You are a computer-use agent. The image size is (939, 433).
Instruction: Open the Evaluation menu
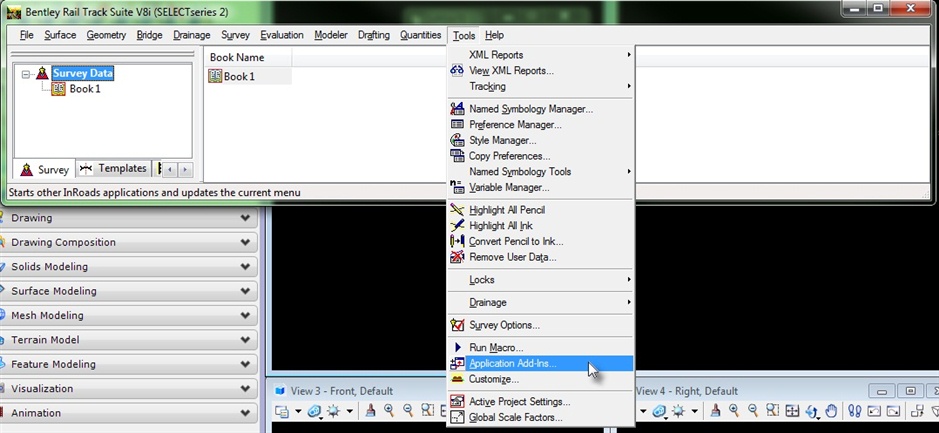(x=281, y=35)
